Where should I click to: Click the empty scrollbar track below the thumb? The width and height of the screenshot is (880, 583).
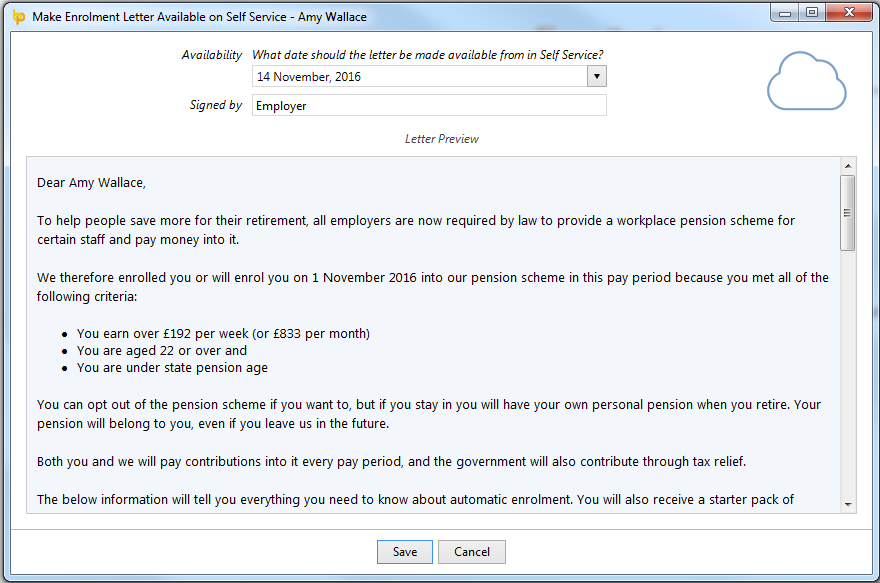[x=848, y=380]
